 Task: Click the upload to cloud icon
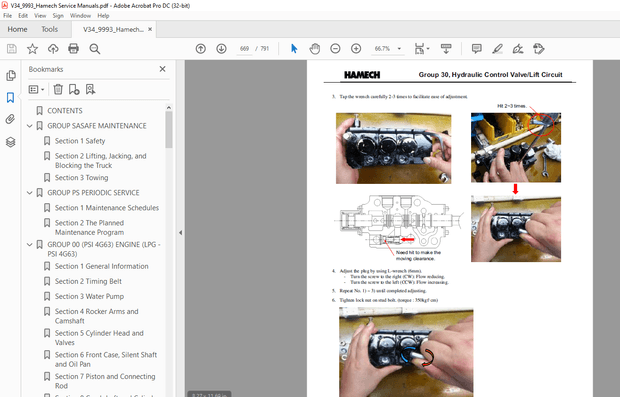pyautogui.click(x=53, y=49)
